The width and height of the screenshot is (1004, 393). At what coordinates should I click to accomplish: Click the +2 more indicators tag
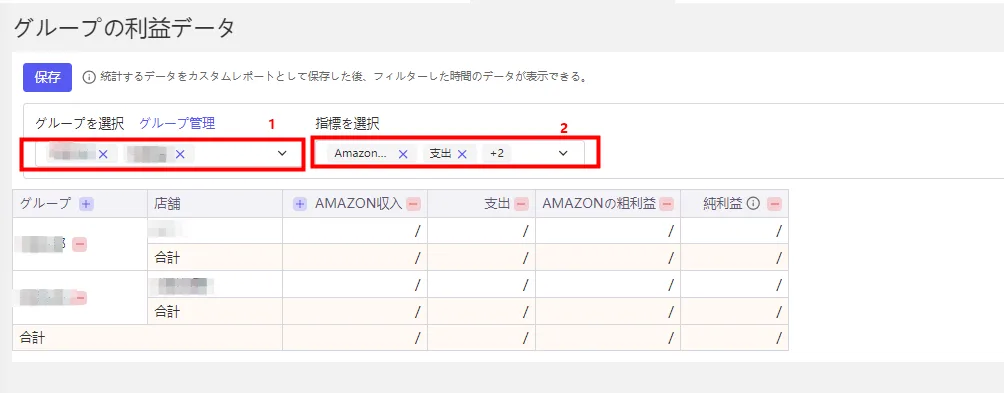(497, 153)
